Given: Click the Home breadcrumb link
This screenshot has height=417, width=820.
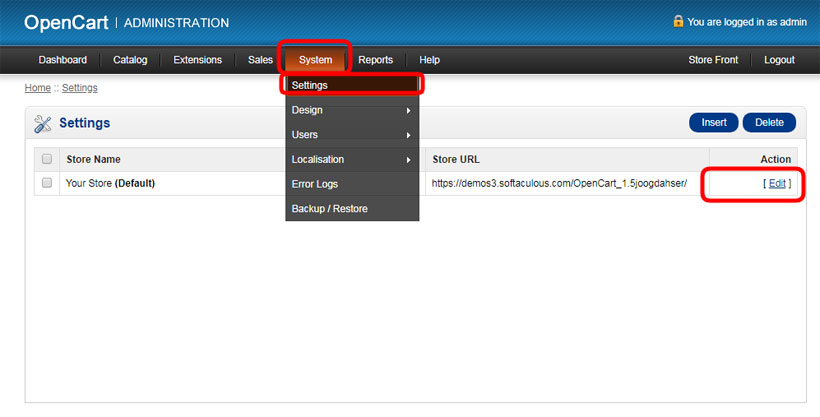Looking at the screenshot, I should point(38,88).
